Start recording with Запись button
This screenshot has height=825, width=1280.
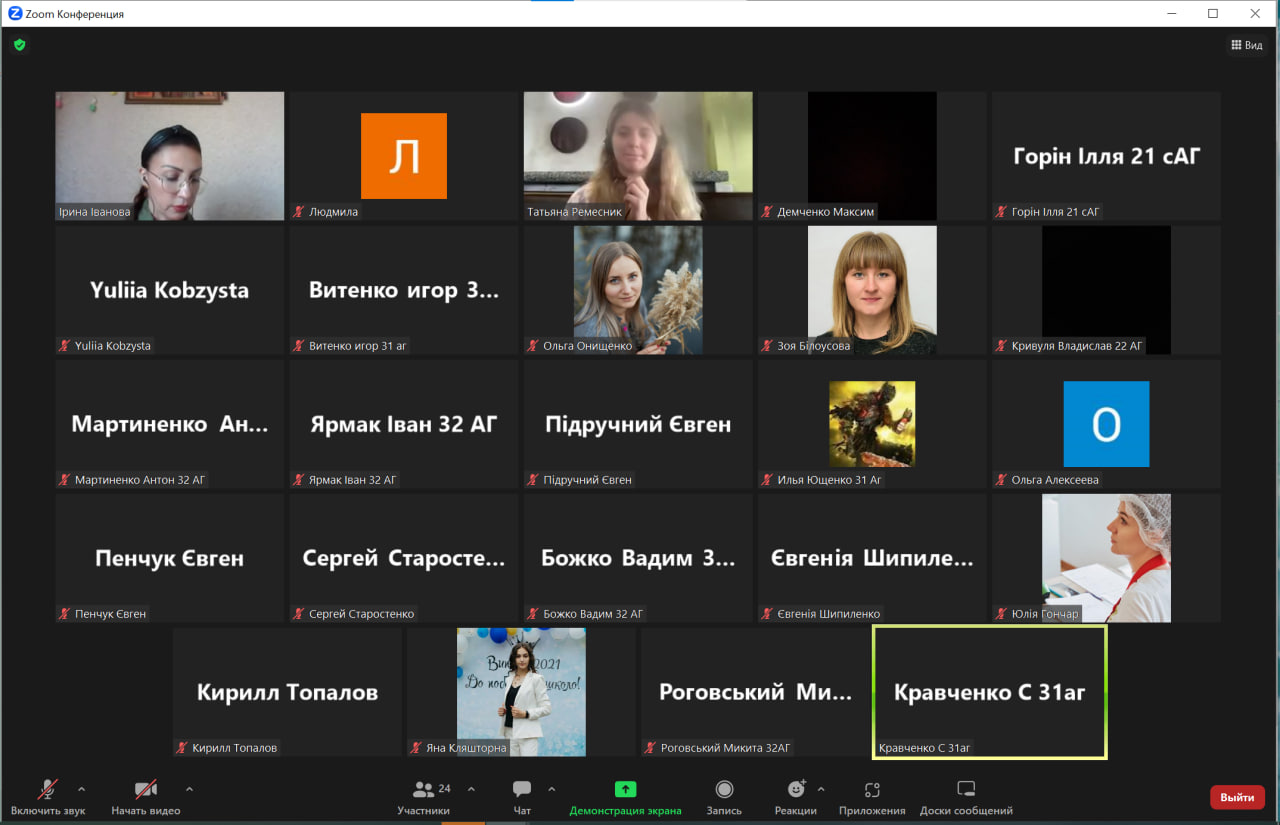[724, 796]
